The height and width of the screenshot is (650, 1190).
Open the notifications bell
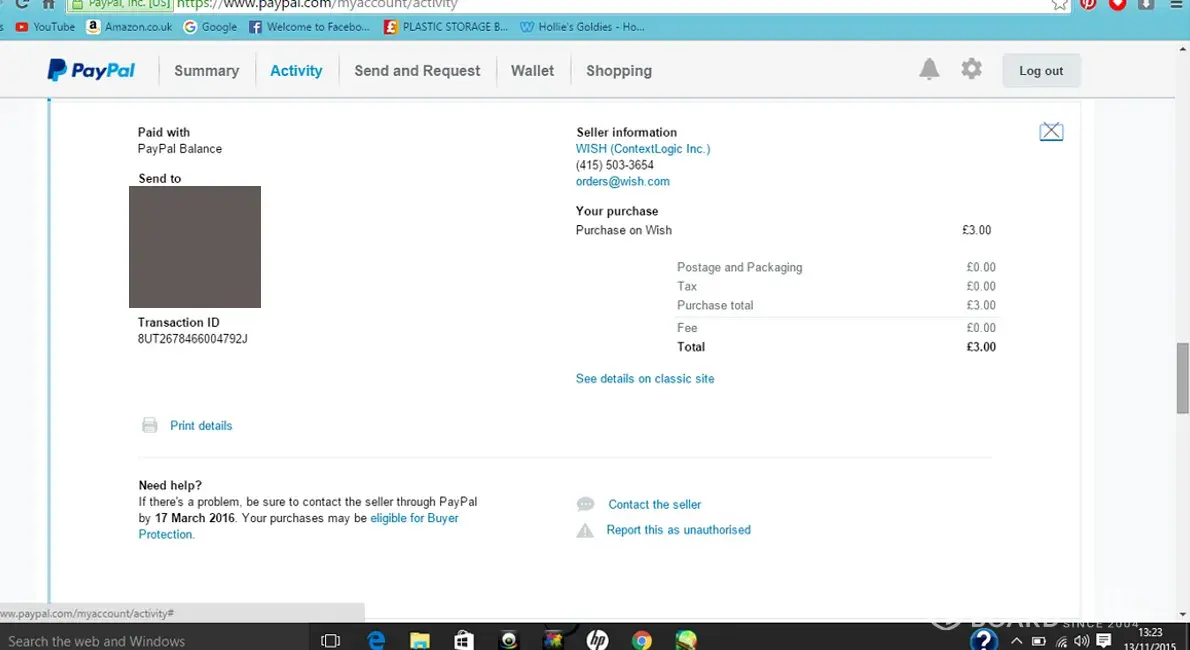[929, 69]
